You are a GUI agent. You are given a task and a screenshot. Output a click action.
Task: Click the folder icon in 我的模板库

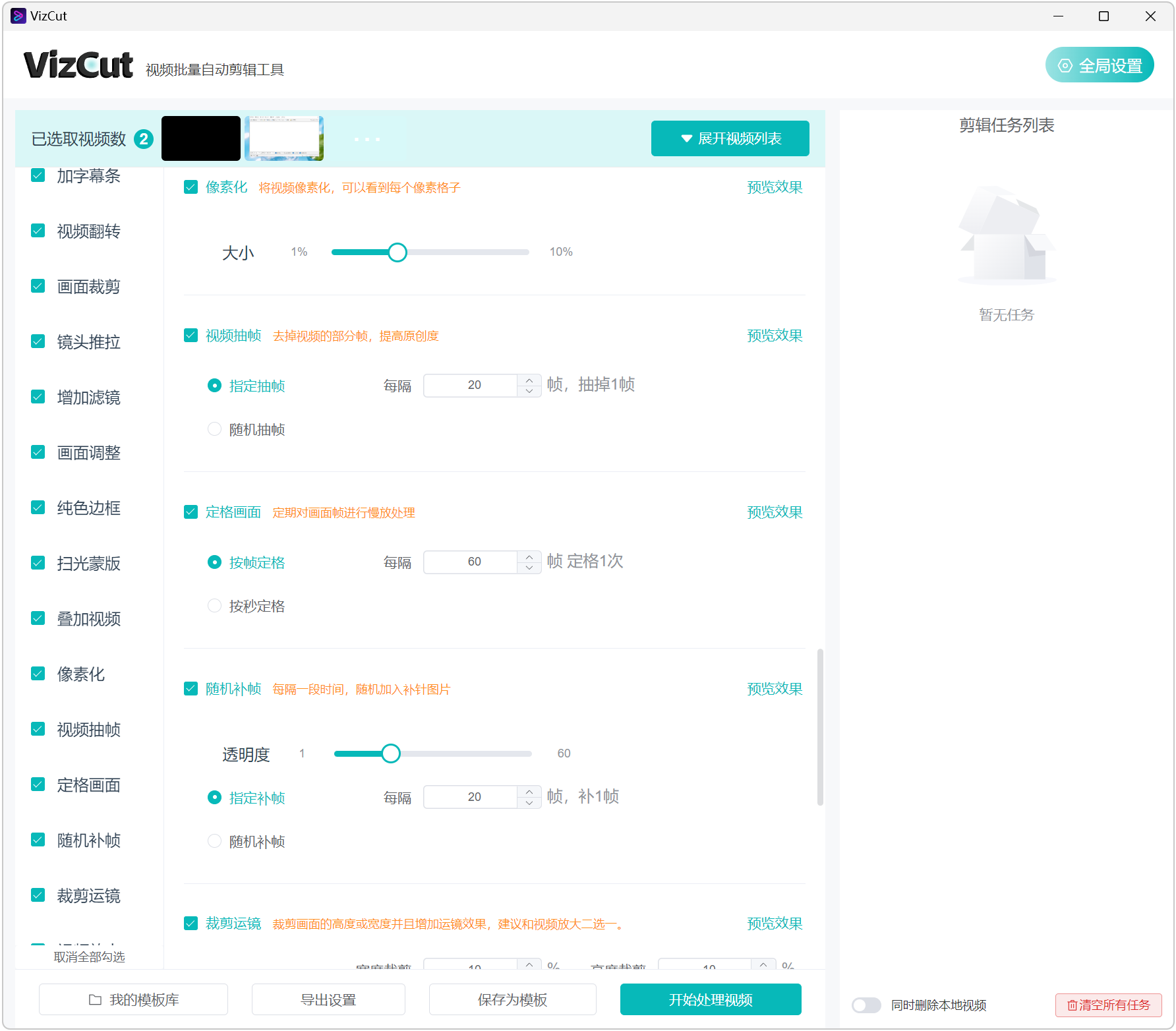click(95, 999)
